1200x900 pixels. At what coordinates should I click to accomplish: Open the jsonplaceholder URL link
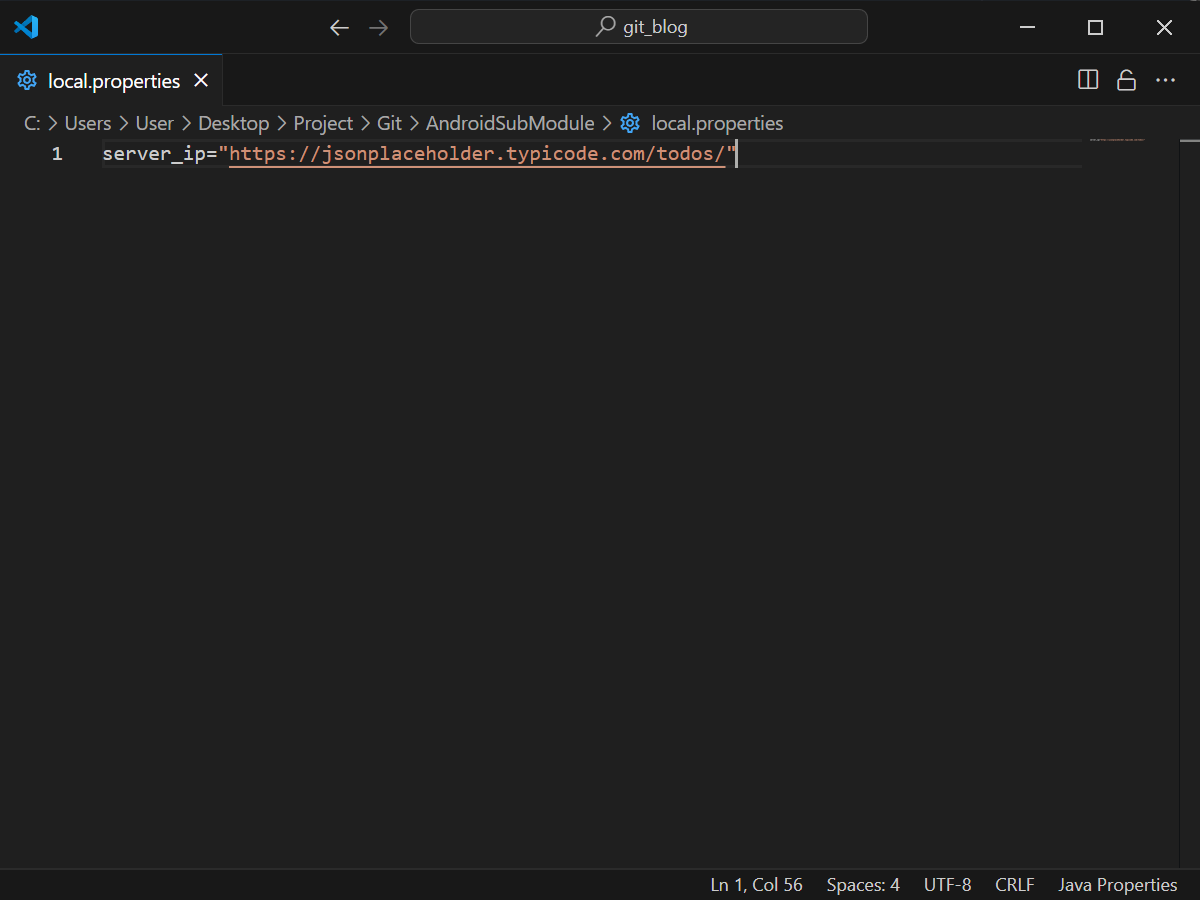click(477, 154)
